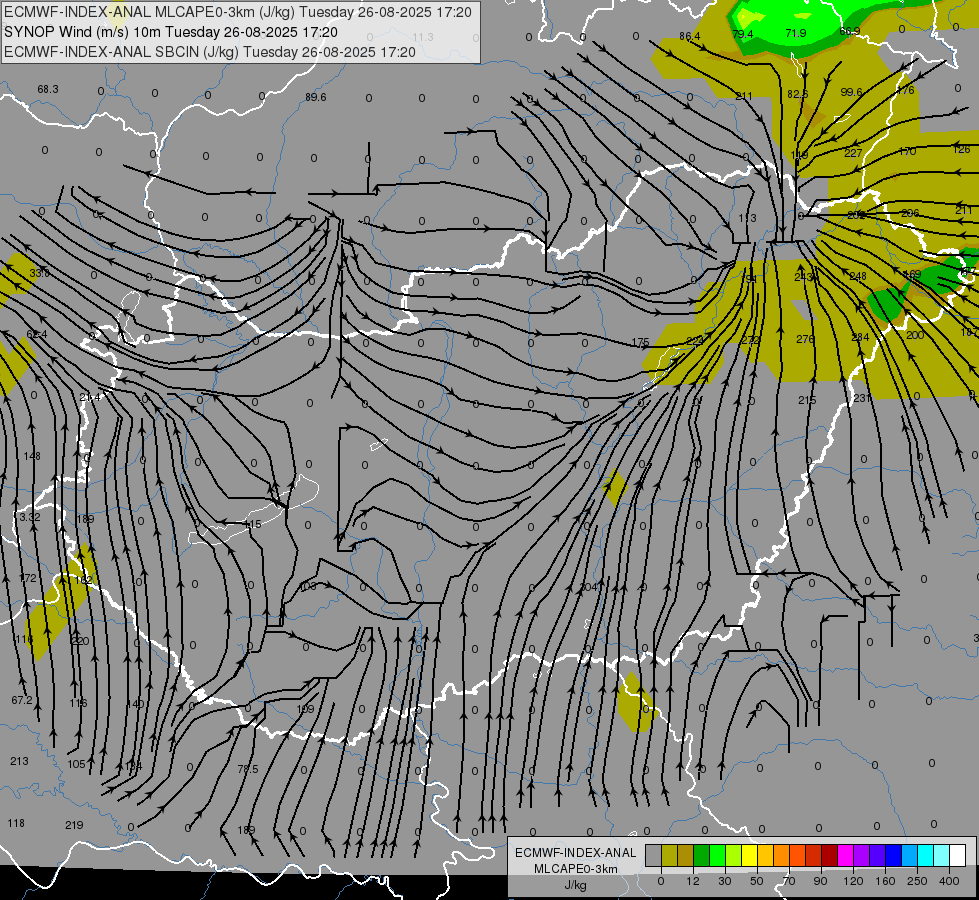This screenshot has width=979, height=900.
Task: Select the sky blue swatch left of 250
Action: coord(910,855)
